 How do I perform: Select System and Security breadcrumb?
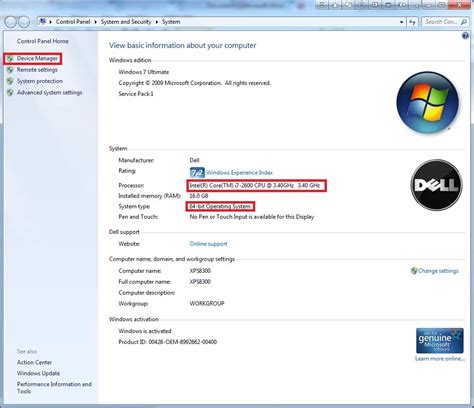[126, 22]
